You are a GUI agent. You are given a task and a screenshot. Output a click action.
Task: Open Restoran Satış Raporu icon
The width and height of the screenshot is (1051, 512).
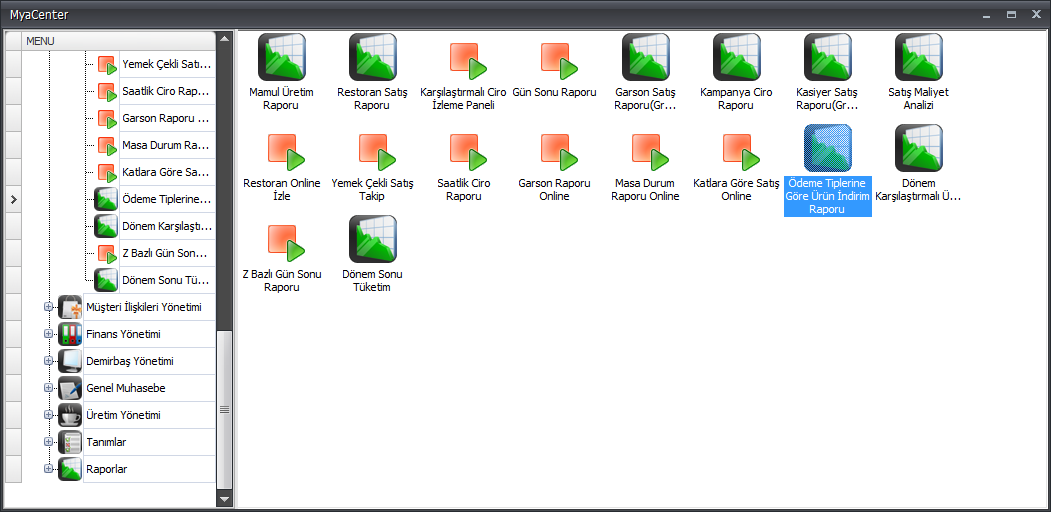click(x=373, y=57)
